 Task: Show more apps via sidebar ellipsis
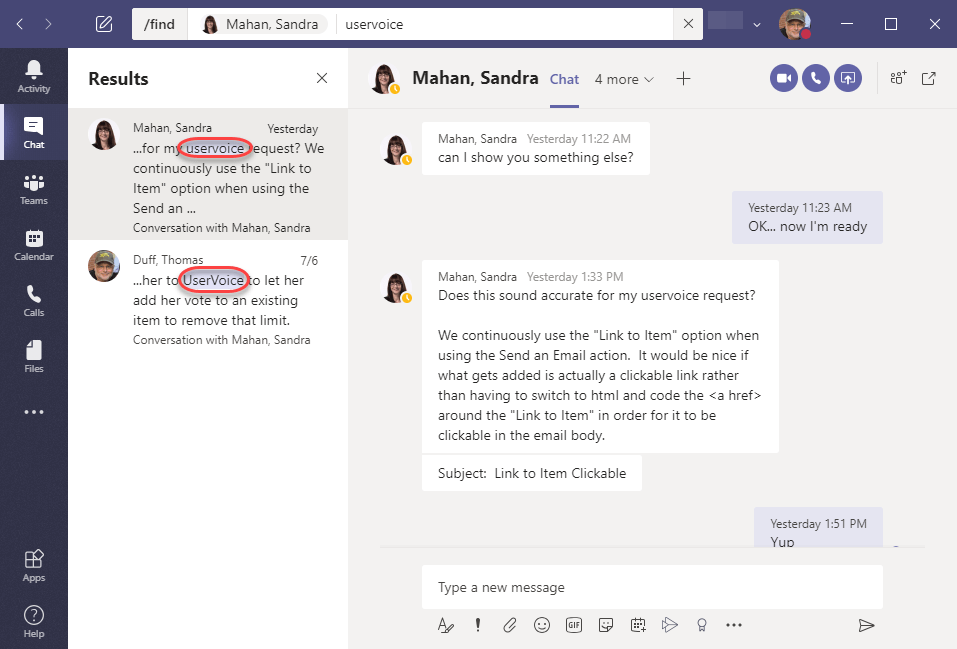[x=34, y=412]
